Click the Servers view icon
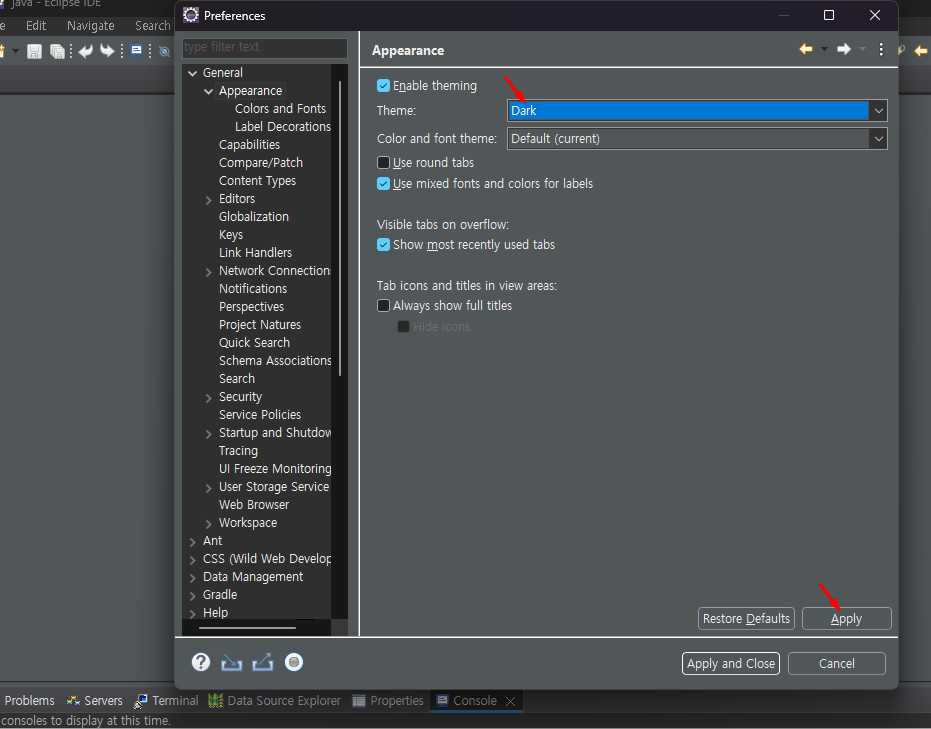The width and height of the screenshot is (931, 729). [x=74, y=701]
